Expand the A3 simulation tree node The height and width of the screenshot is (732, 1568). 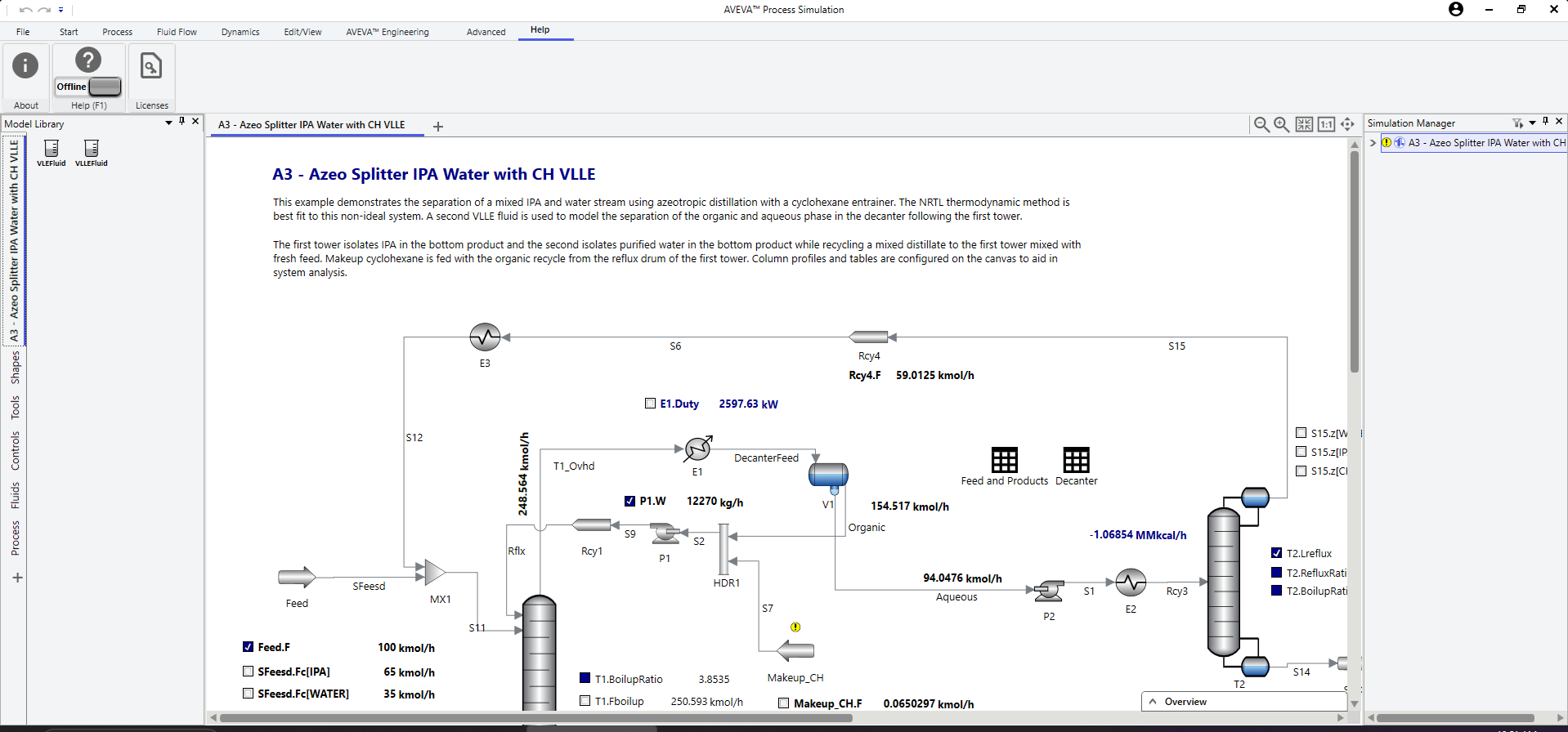click(1373, 143)
